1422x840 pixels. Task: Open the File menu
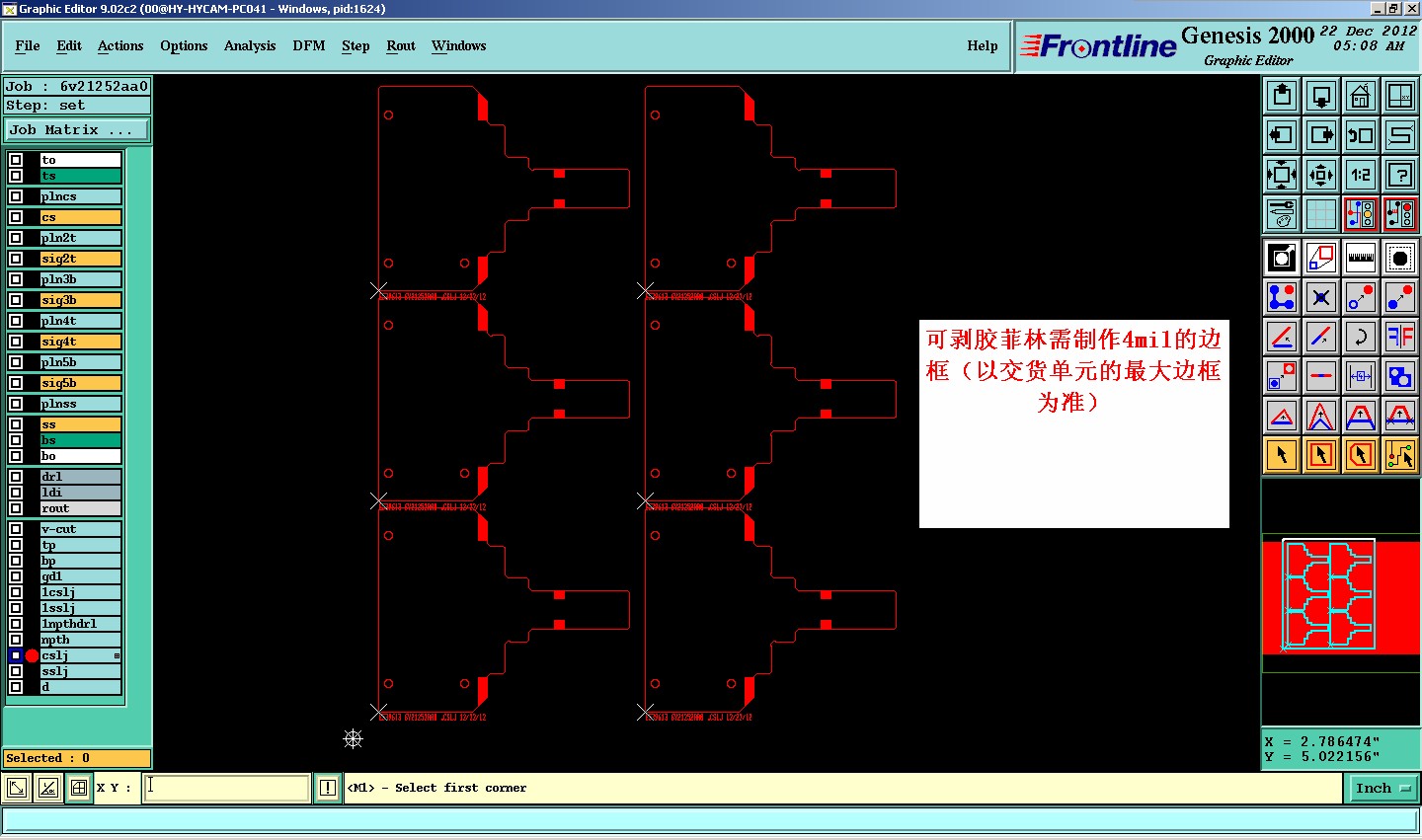coord(28,45)
